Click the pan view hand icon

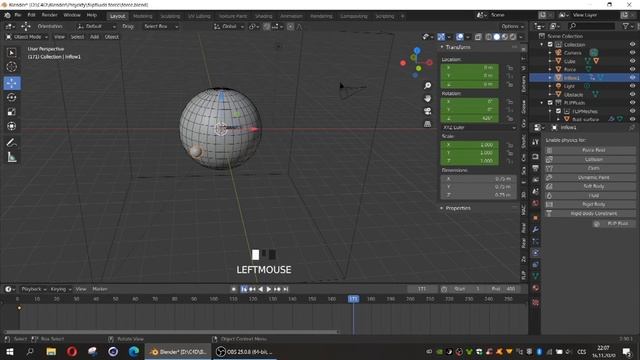click(427, 98)
